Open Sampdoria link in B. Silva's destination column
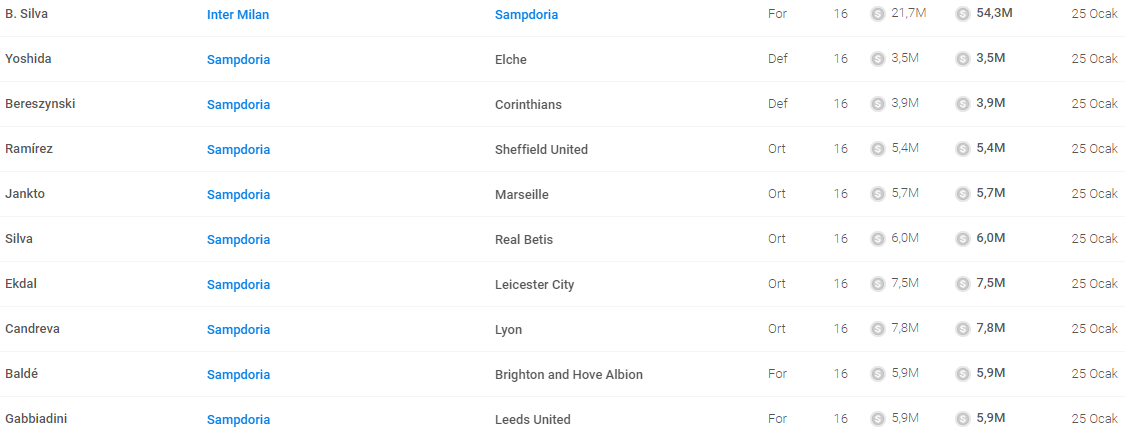The width and height of the screenshot is (1125, 441). (x=527, y=14)
